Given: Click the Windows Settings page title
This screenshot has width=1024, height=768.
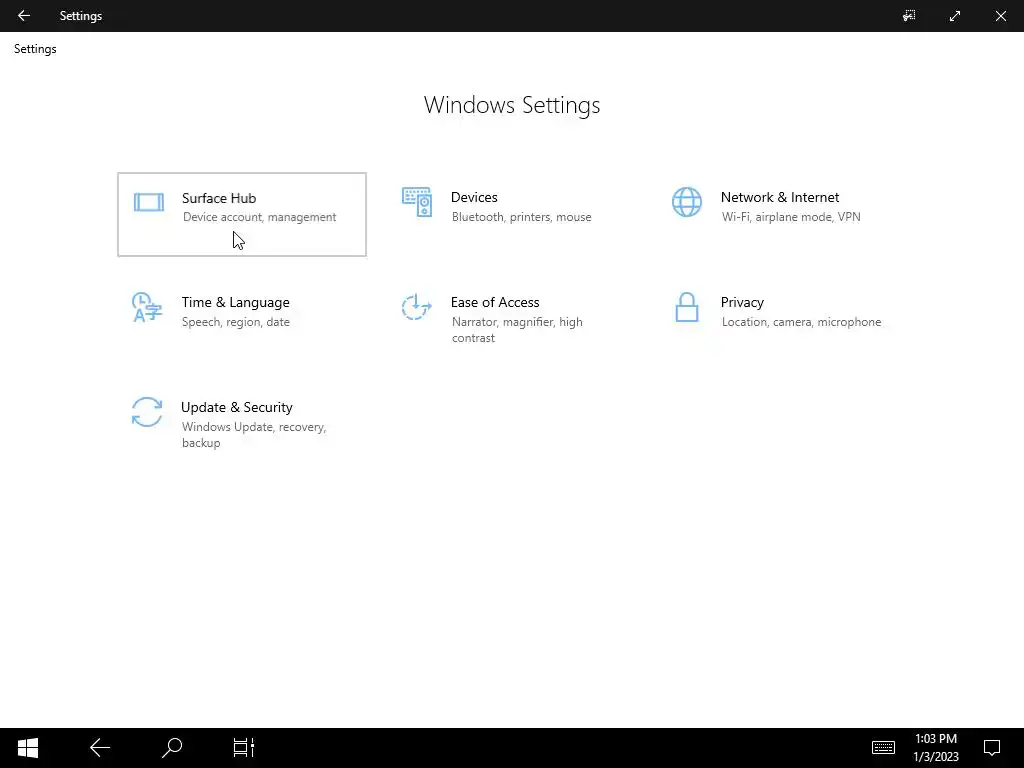Looking at the screenshot, I should click(512, 105).
